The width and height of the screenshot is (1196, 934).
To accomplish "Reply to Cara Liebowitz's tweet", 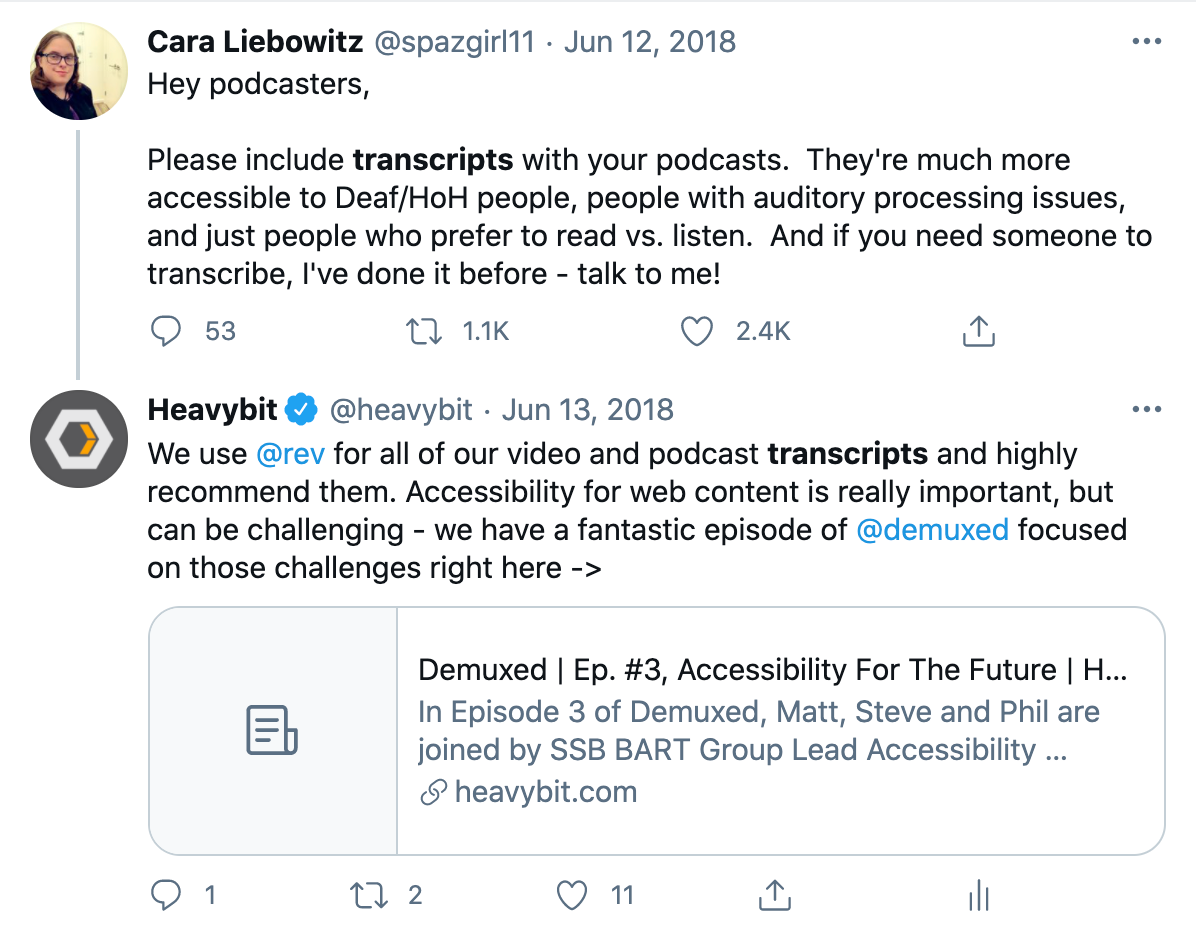I will pyautogui.click(x=166, y=332).
